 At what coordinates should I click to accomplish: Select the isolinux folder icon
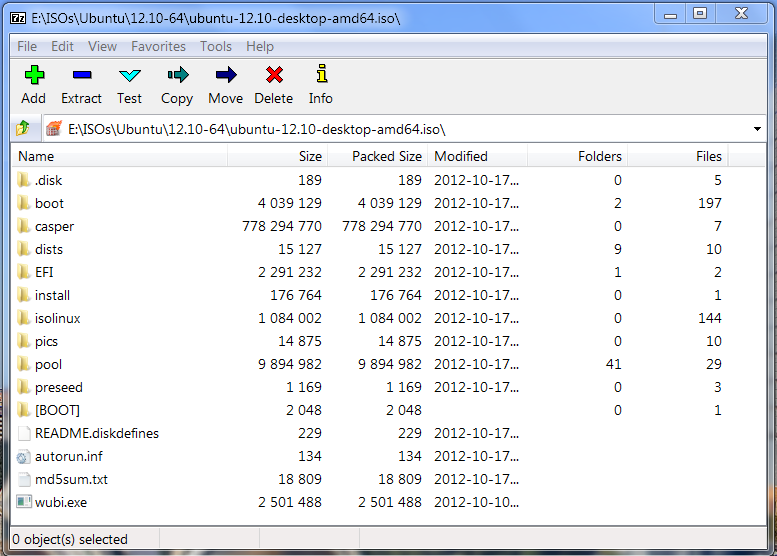tap(23, 318)
